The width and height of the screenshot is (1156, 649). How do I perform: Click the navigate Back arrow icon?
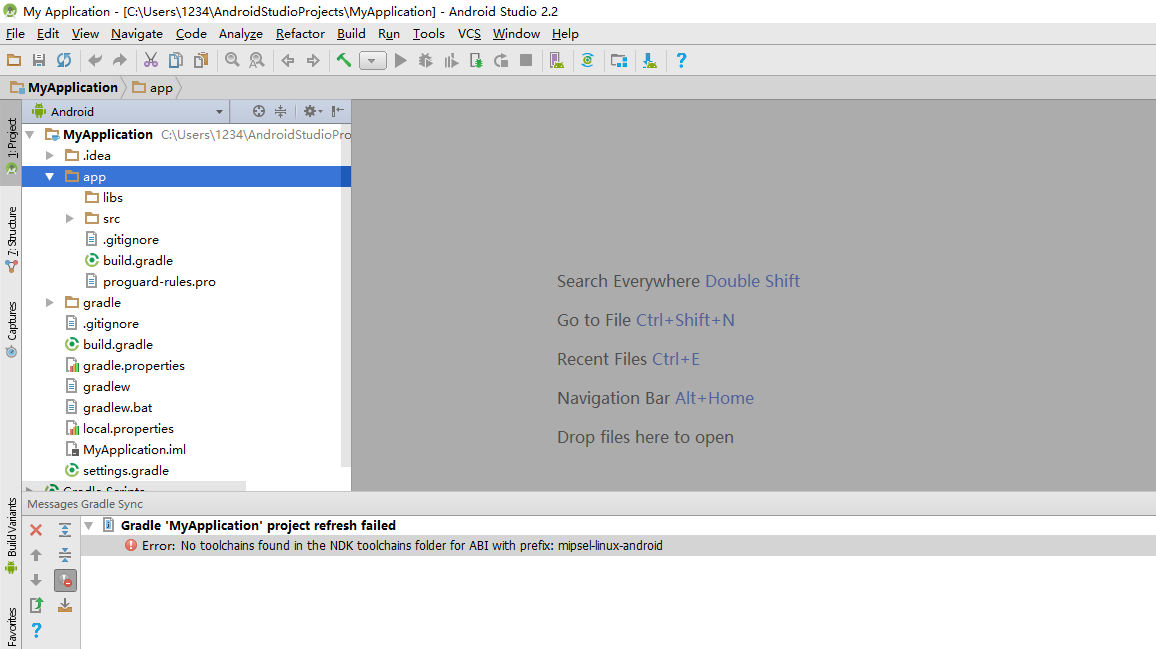[288, 60]
